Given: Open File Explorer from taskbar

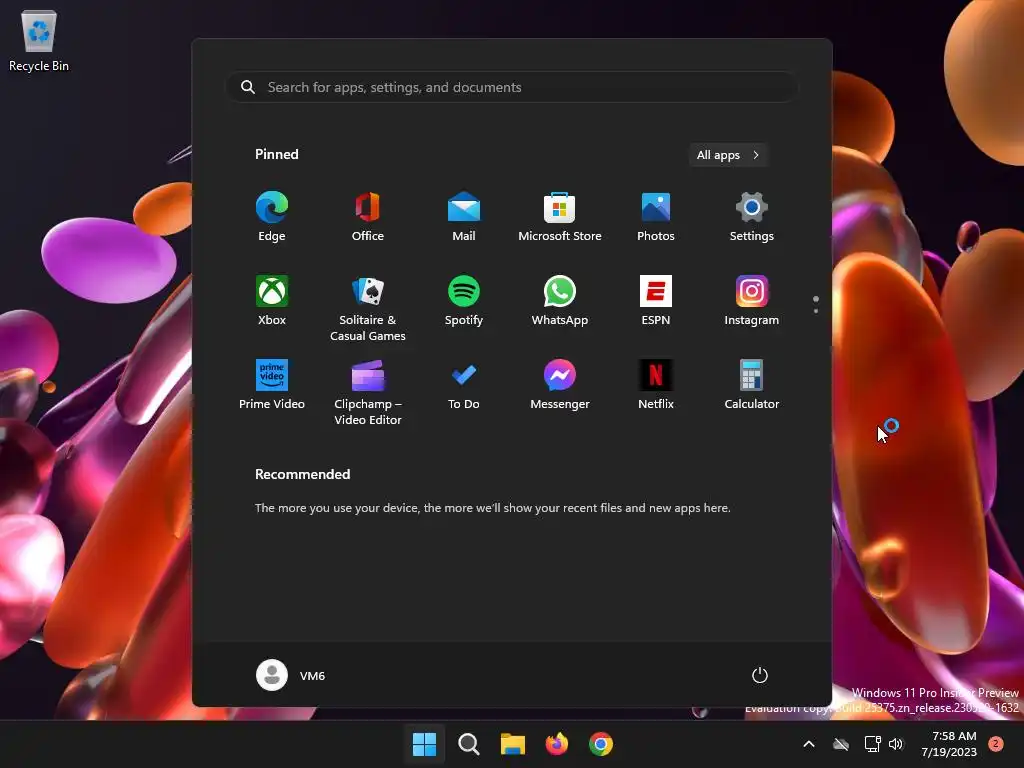Looking at the screenshot, I should 513,744.
